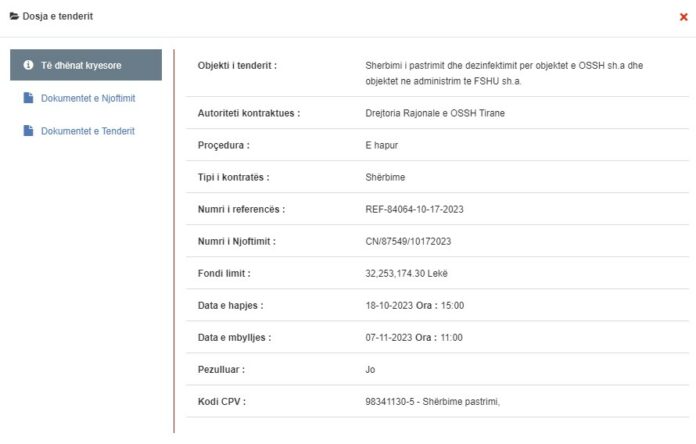The image size is (696, 444).
Task: Switch to the Dokumentet e Tenderit tab
Action: tap(87, 131)
